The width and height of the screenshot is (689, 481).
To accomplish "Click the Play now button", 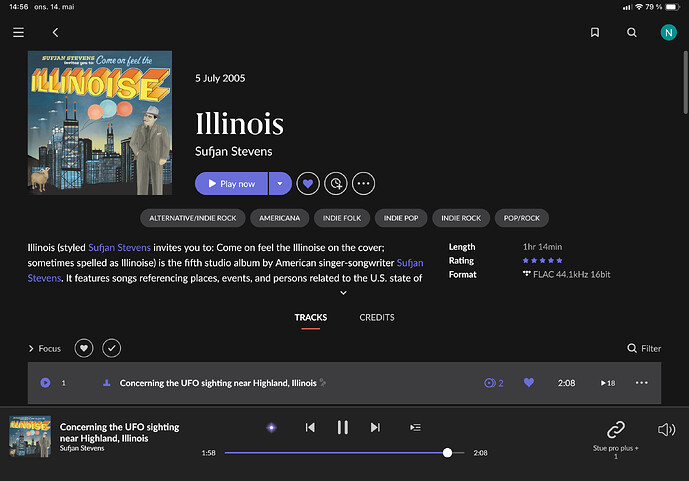I will coord(231,184).
